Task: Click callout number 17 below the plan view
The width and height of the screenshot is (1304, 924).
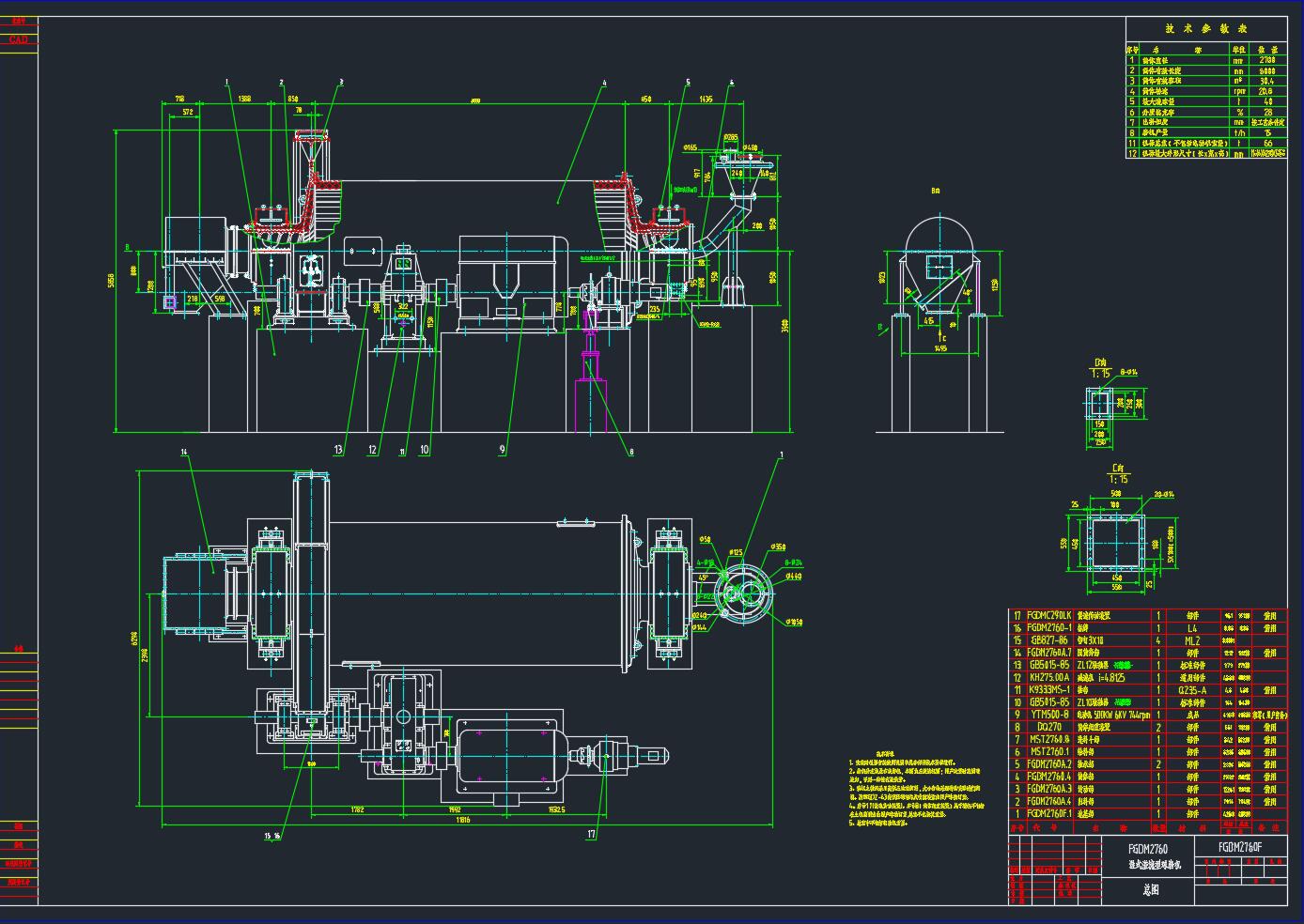Action: pyautogui.click(x=591, y=834)
